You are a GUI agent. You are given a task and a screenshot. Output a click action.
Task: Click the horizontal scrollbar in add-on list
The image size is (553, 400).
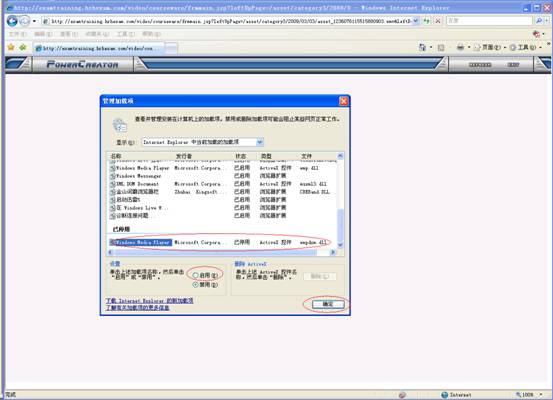pyautogui.click(x=222, y=252)
